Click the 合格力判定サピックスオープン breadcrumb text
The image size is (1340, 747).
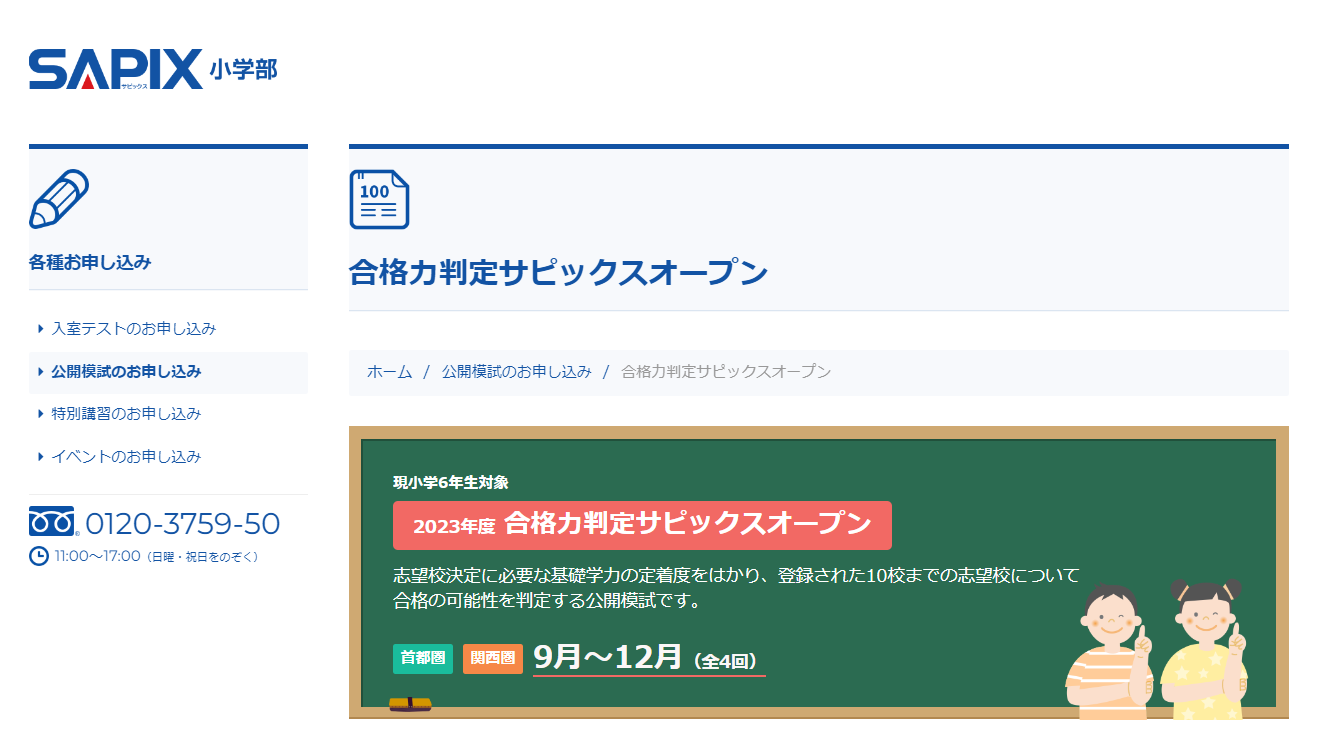point(727,370)
